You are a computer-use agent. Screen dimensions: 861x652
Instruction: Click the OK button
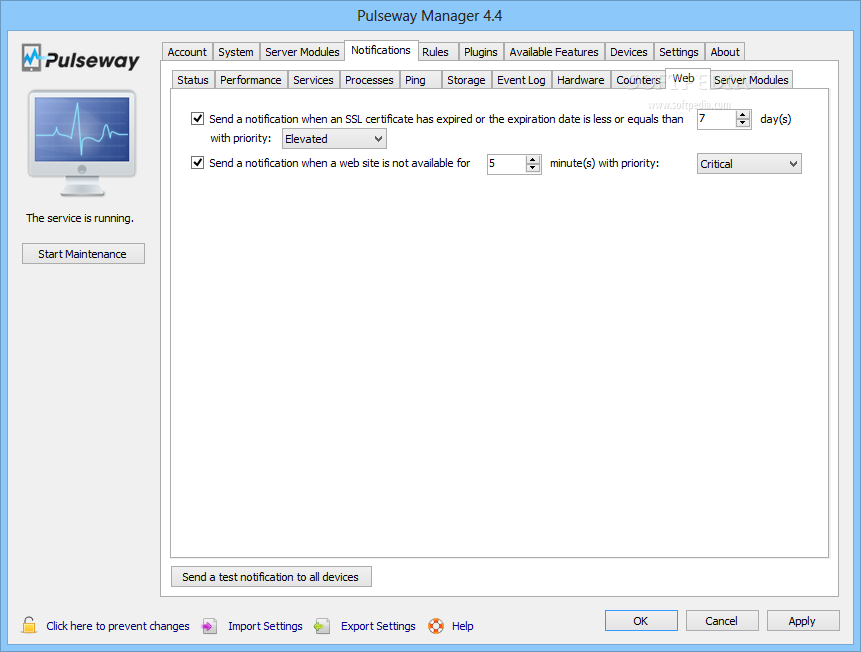tap(641, 621)
